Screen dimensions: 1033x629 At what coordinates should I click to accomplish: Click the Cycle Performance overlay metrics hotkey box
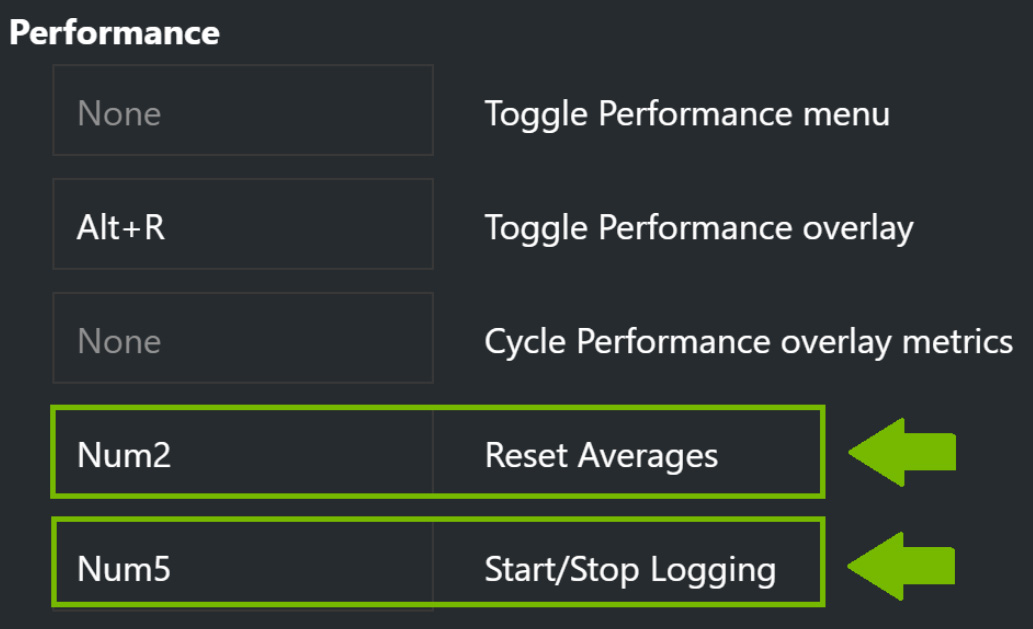click(242, 339)
